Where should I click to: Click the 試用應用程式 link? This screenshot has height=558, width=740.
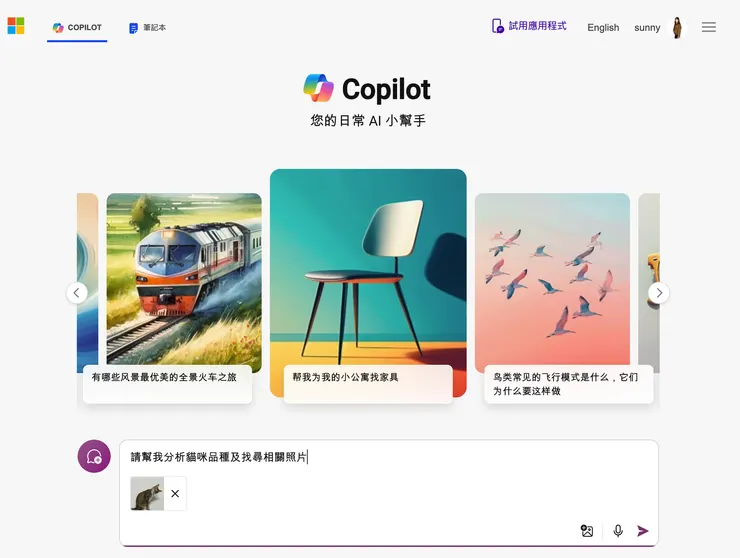(537, 26)
